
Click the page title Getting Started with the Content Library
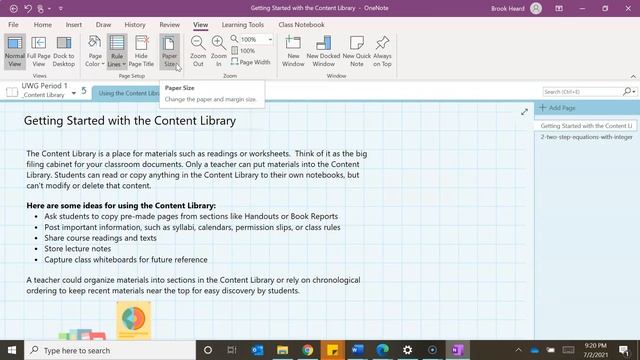click(x=130, y=121)
